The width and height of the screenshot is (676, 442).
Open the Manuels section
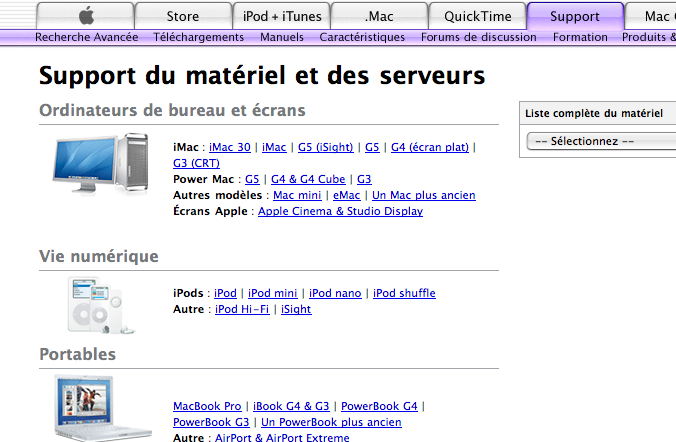282,37
